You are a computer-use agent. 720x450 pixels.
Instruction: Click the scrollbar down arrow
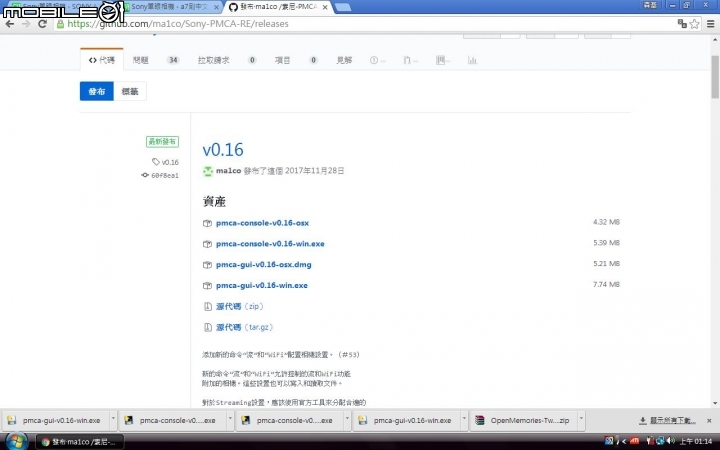tap(715, 403)
